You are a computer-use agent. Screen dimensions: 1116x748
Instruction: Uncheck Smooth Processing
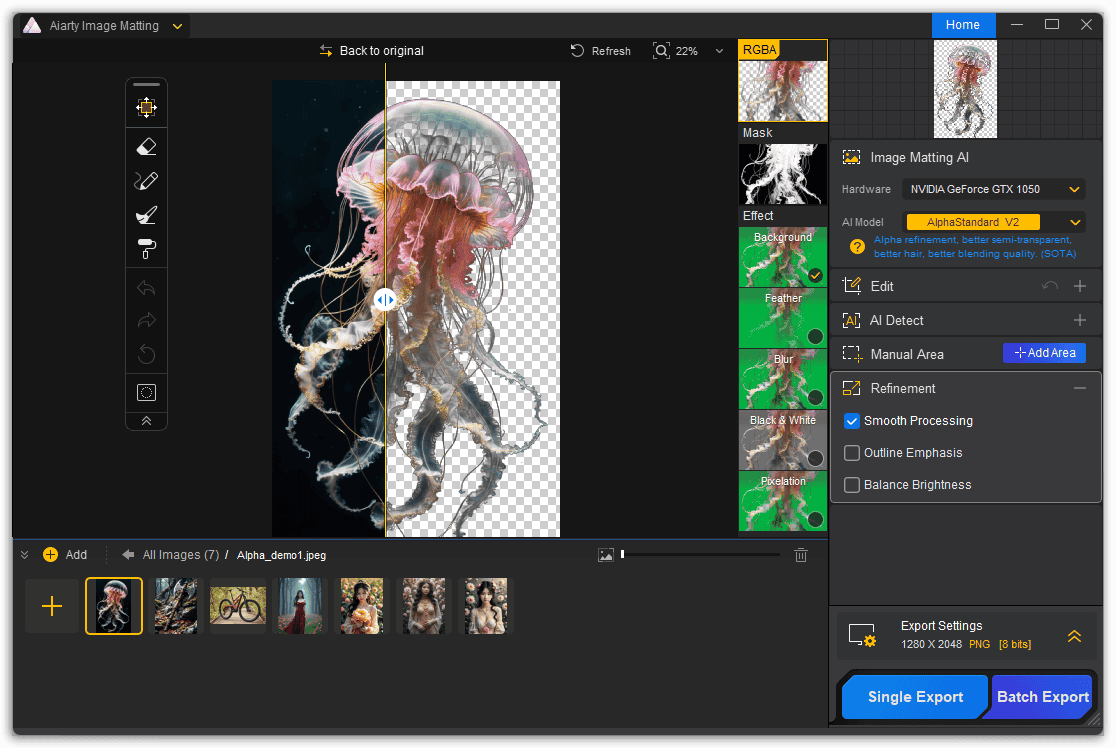(852, 421)
